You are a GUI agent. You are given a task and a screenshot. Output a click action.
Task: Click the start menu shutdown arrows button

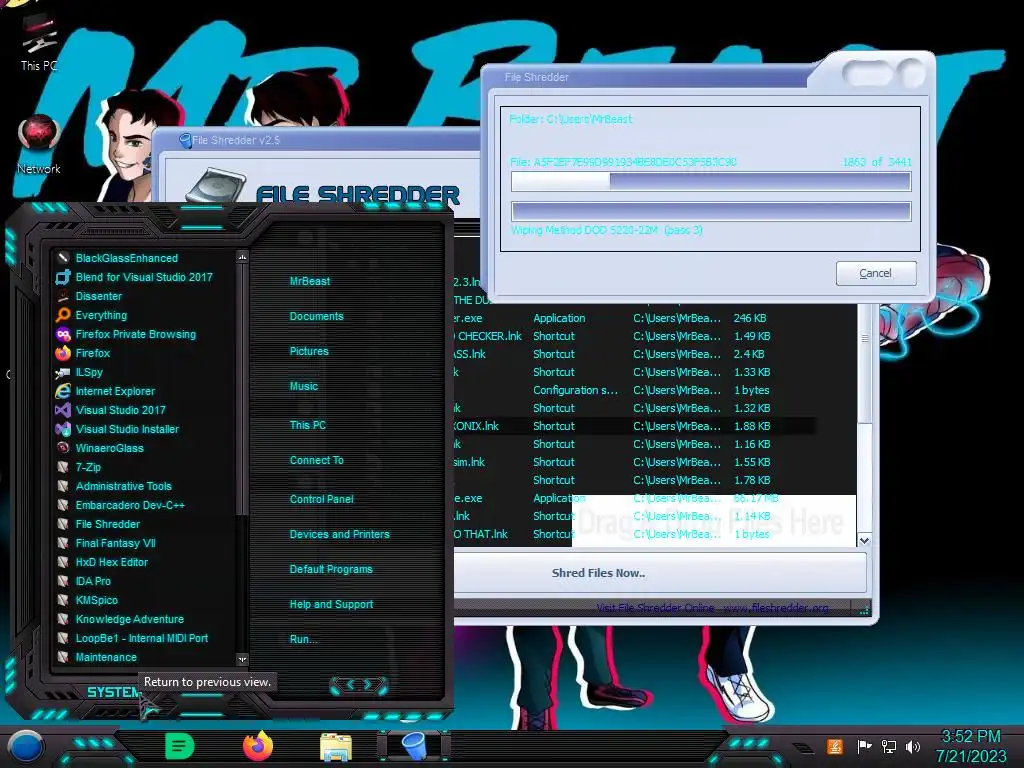(359, 685)
